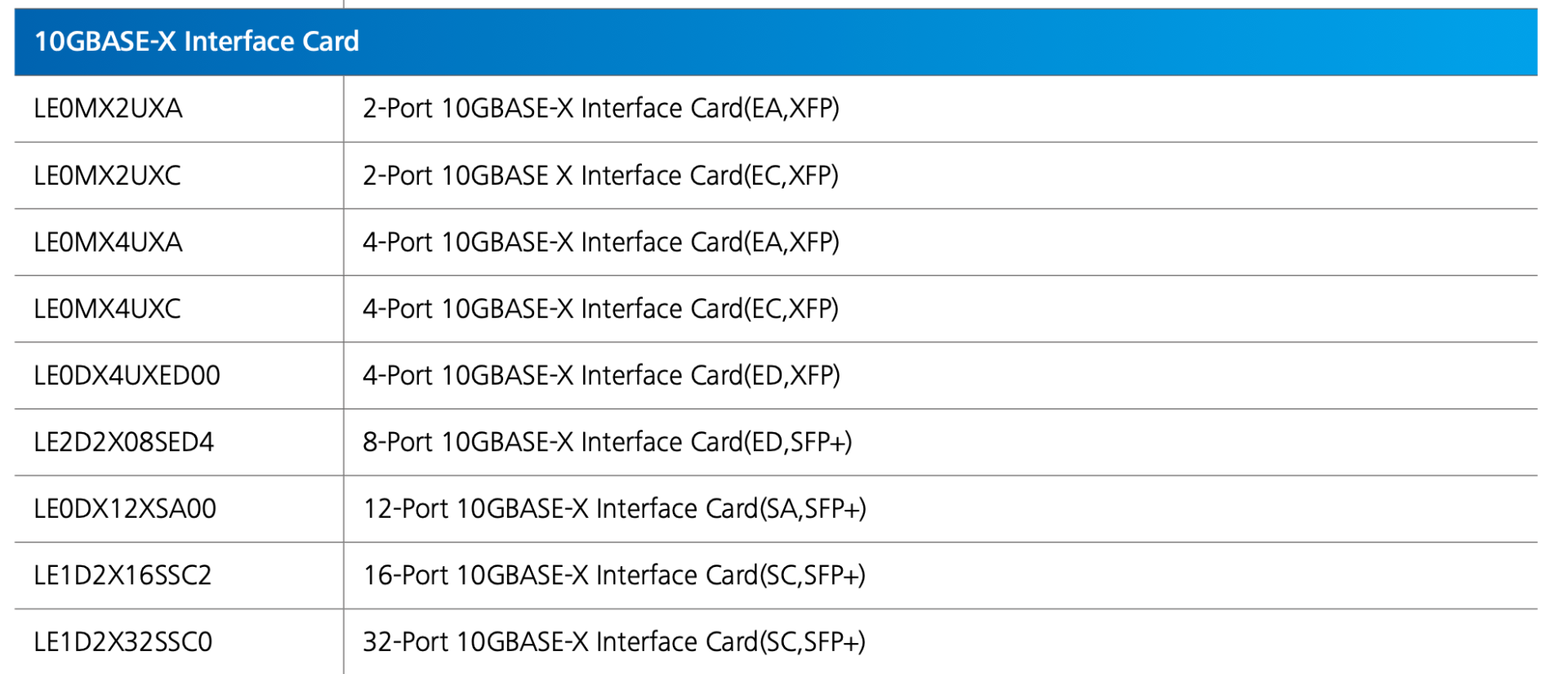
Task: Select the LE1D2X32SSC0 model cell
Action: click(122, 642)
